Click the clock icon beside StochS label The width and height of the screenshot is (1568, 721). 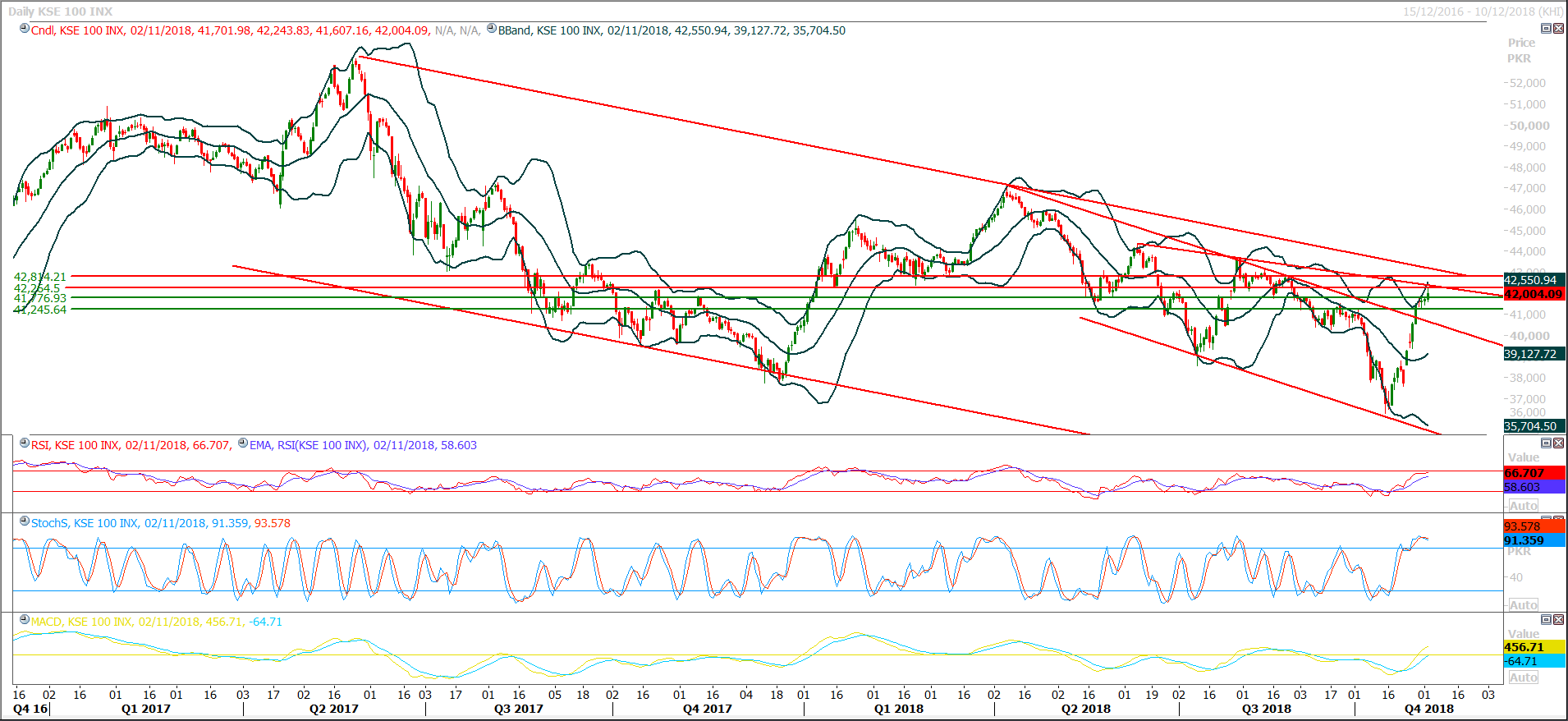pos(25,521)
